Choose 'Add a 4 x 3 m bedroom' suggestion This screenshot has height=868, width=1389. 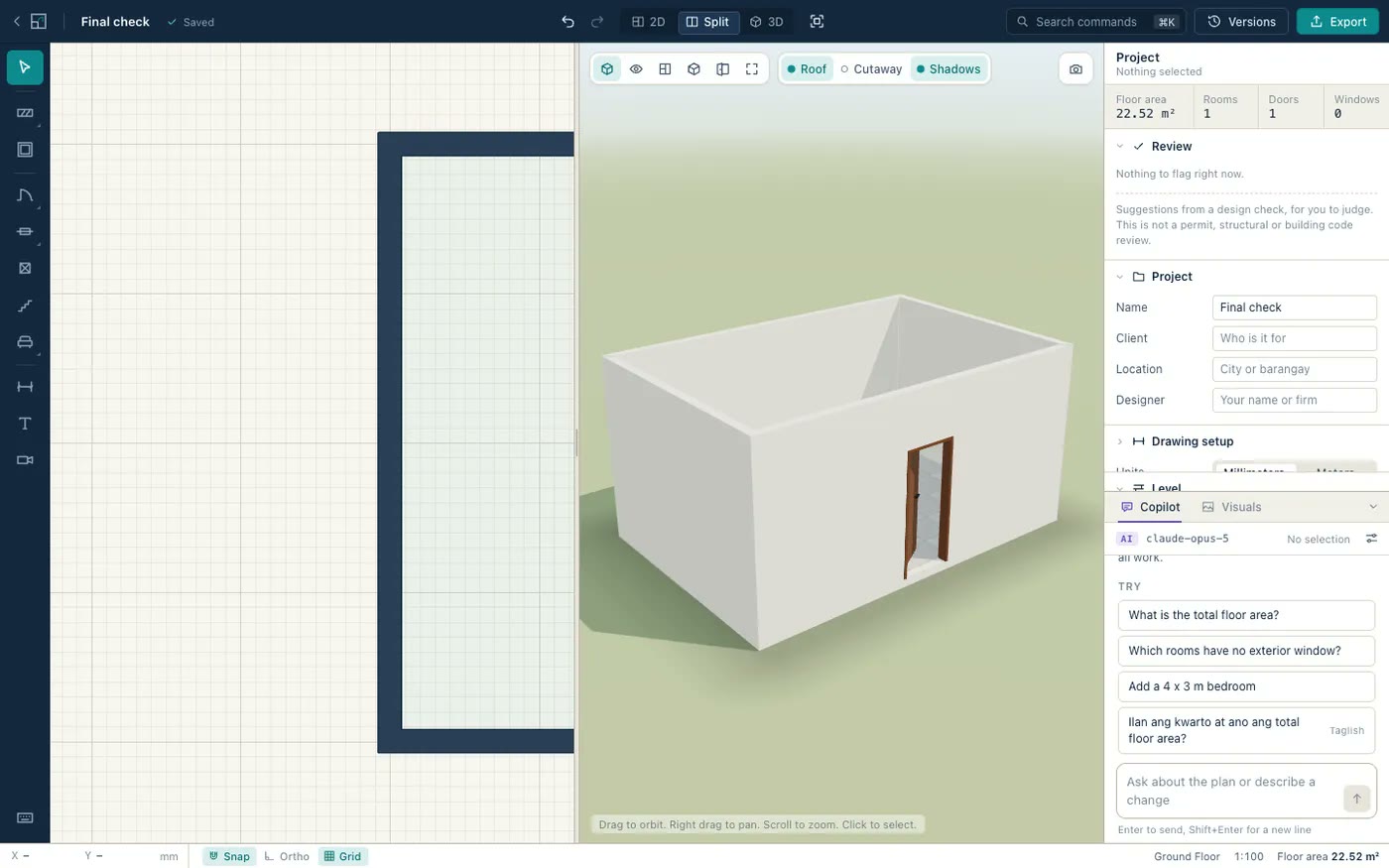tap(1246, 686)
